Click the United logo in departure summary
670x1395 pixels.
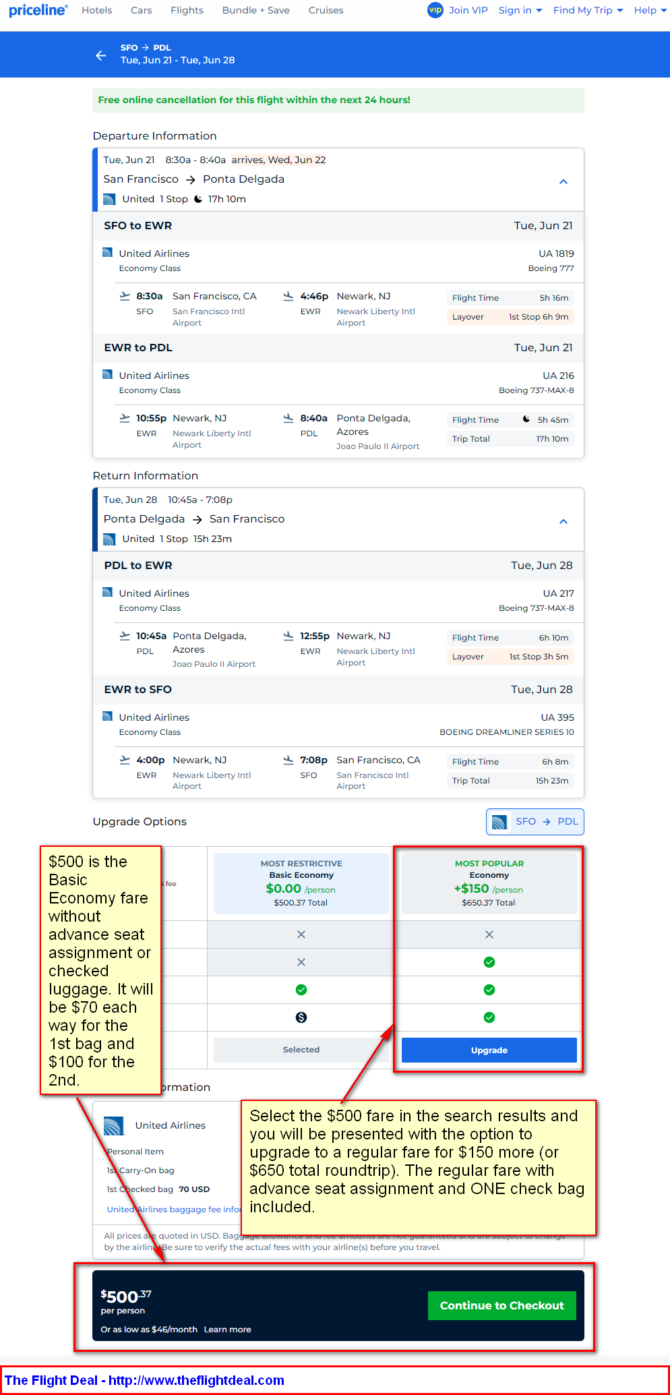tap(109, 199)
